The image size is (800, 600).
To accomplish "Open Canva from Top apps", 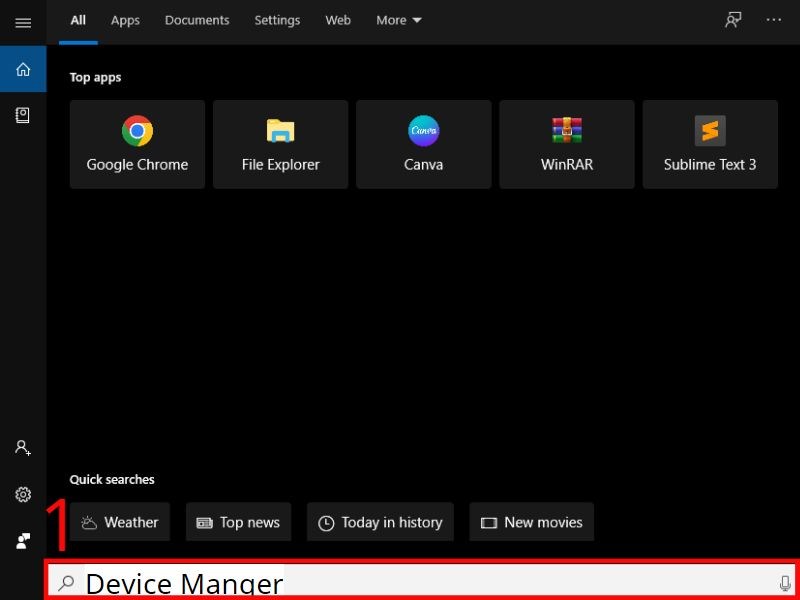I will [x=423, y=143].
